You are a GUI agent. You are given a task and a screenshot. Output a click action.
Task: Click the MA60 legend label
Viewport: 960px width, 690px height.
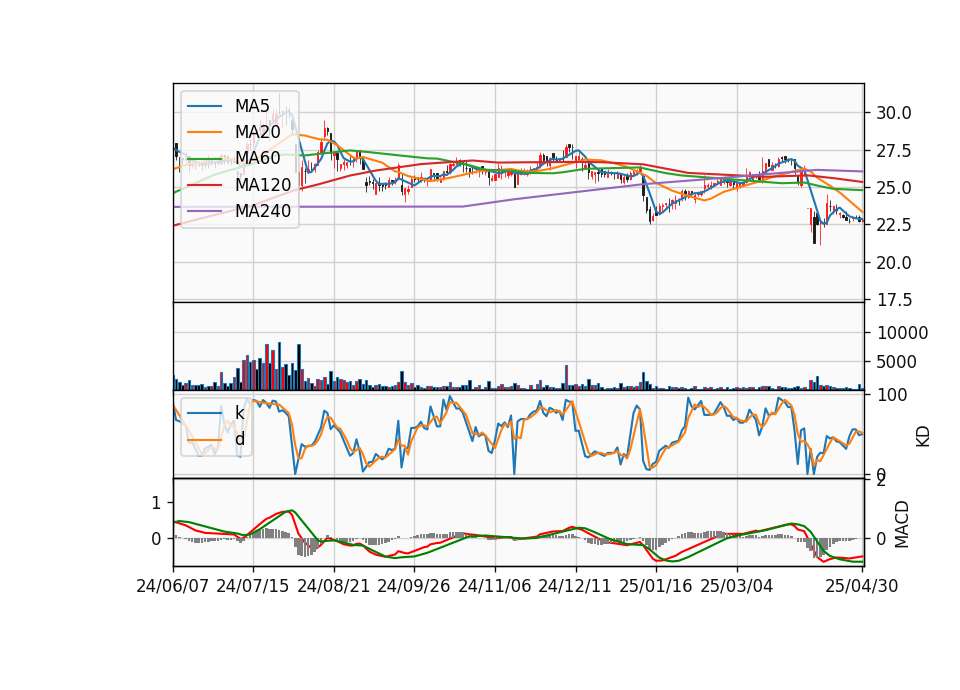257,158
